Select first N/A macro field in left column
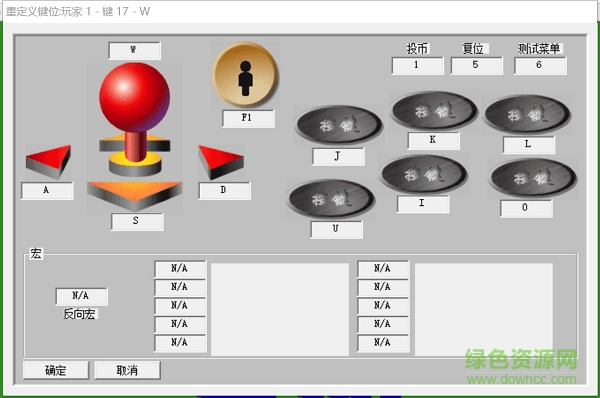 pos(180,269)
